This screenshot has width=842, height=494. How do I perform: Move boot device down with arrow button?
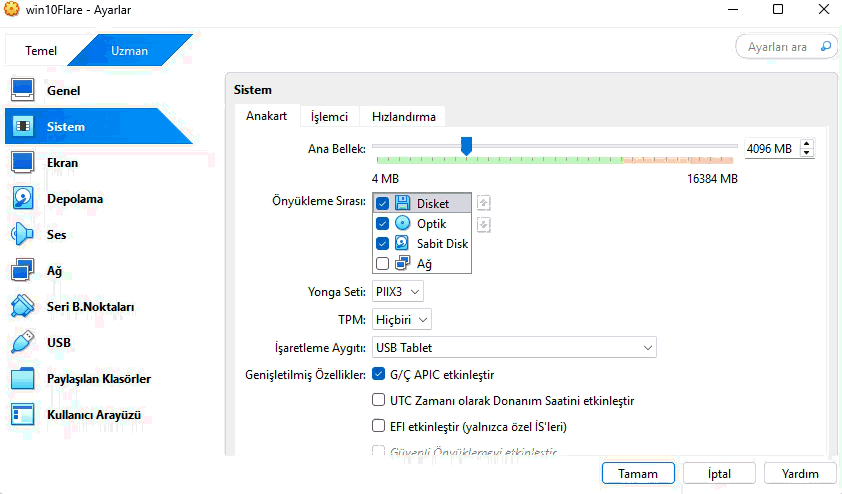pyautogui.click(x=483, y=224)
